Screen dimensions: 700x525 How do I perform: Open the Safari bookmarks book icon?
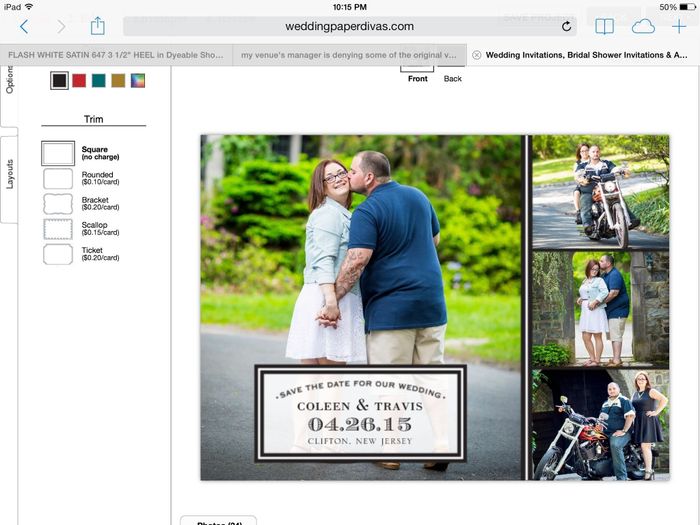pyautogui.click(x=605, y=27)
